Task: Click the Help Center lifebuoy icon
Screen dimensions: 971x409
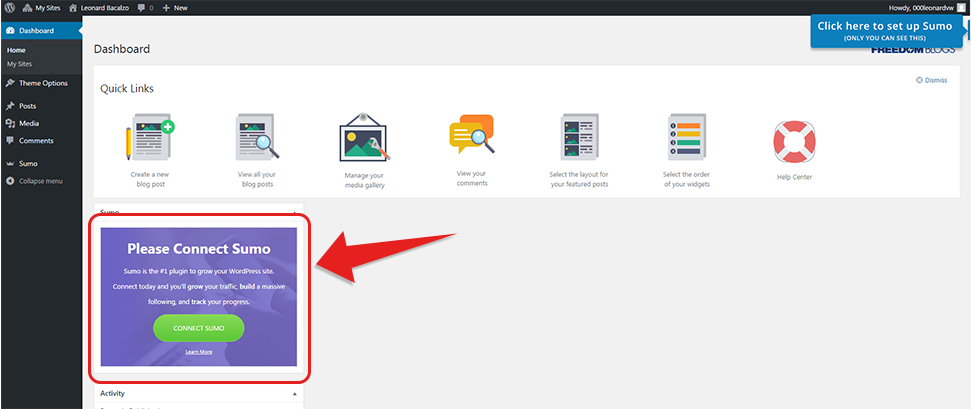Action: point(795,141)
